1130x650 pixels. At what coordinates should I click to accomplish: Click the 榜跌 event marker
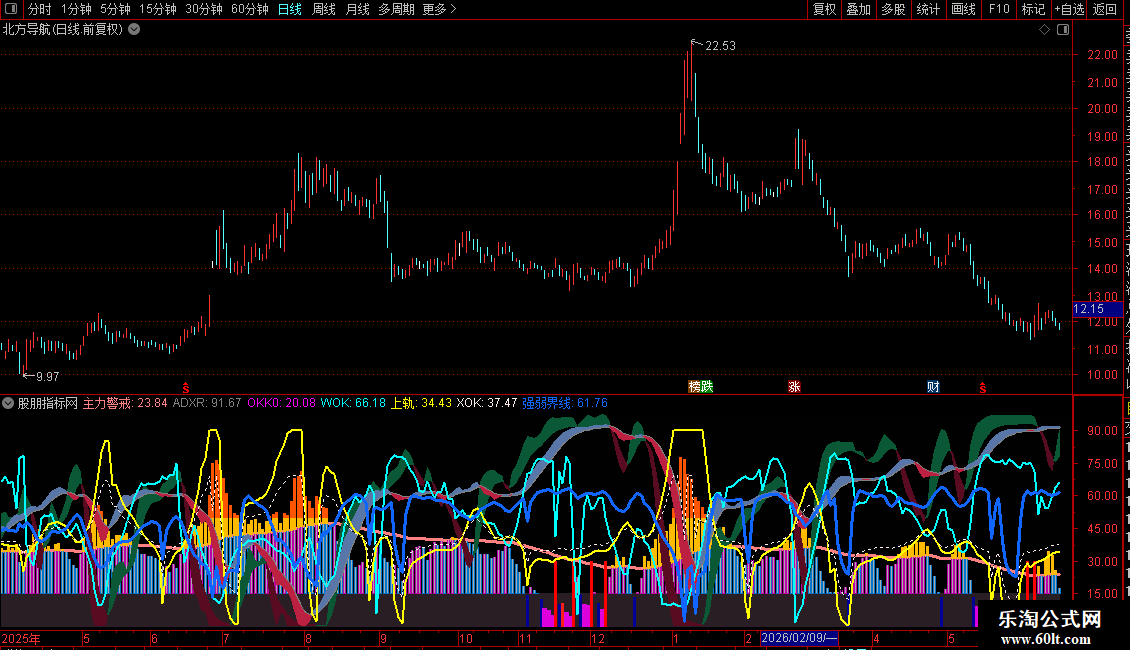700,386
